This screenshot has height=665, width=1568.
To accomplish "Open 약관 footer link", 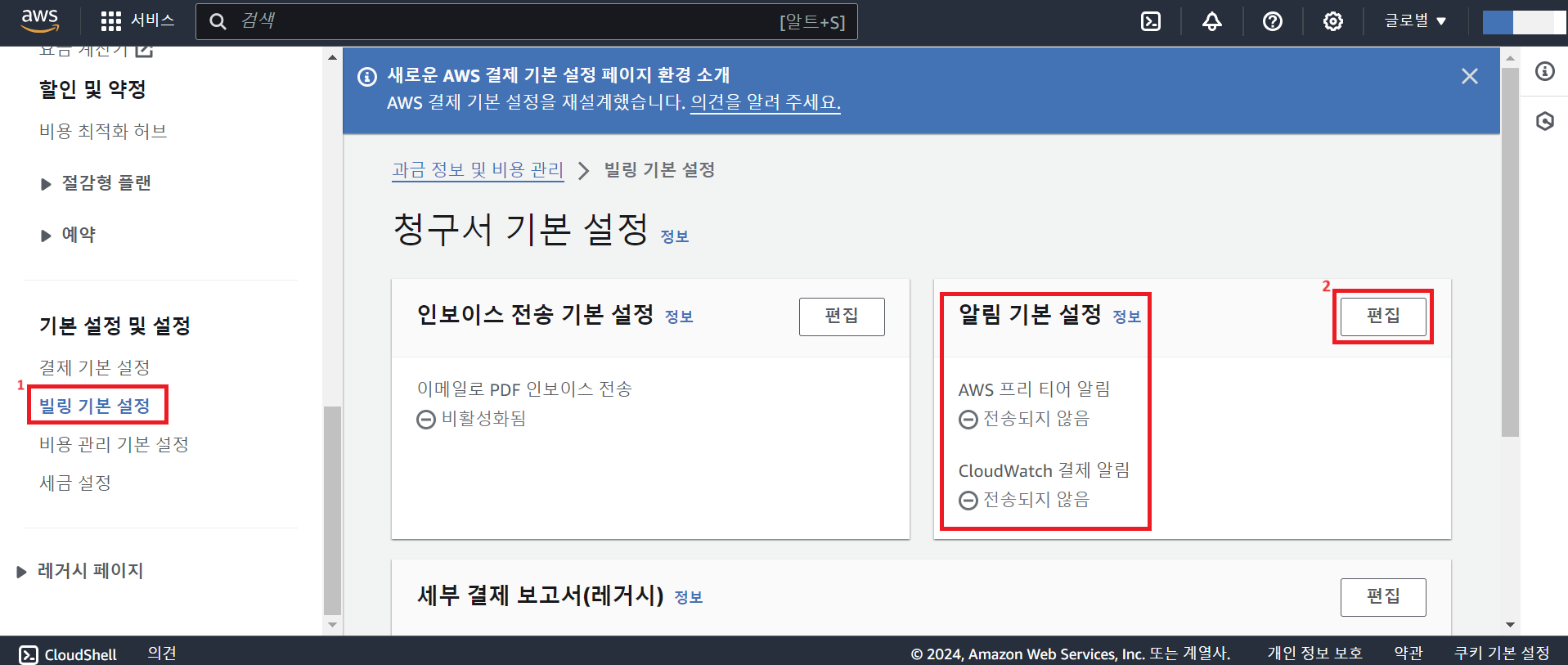I will coord(1409,653).
